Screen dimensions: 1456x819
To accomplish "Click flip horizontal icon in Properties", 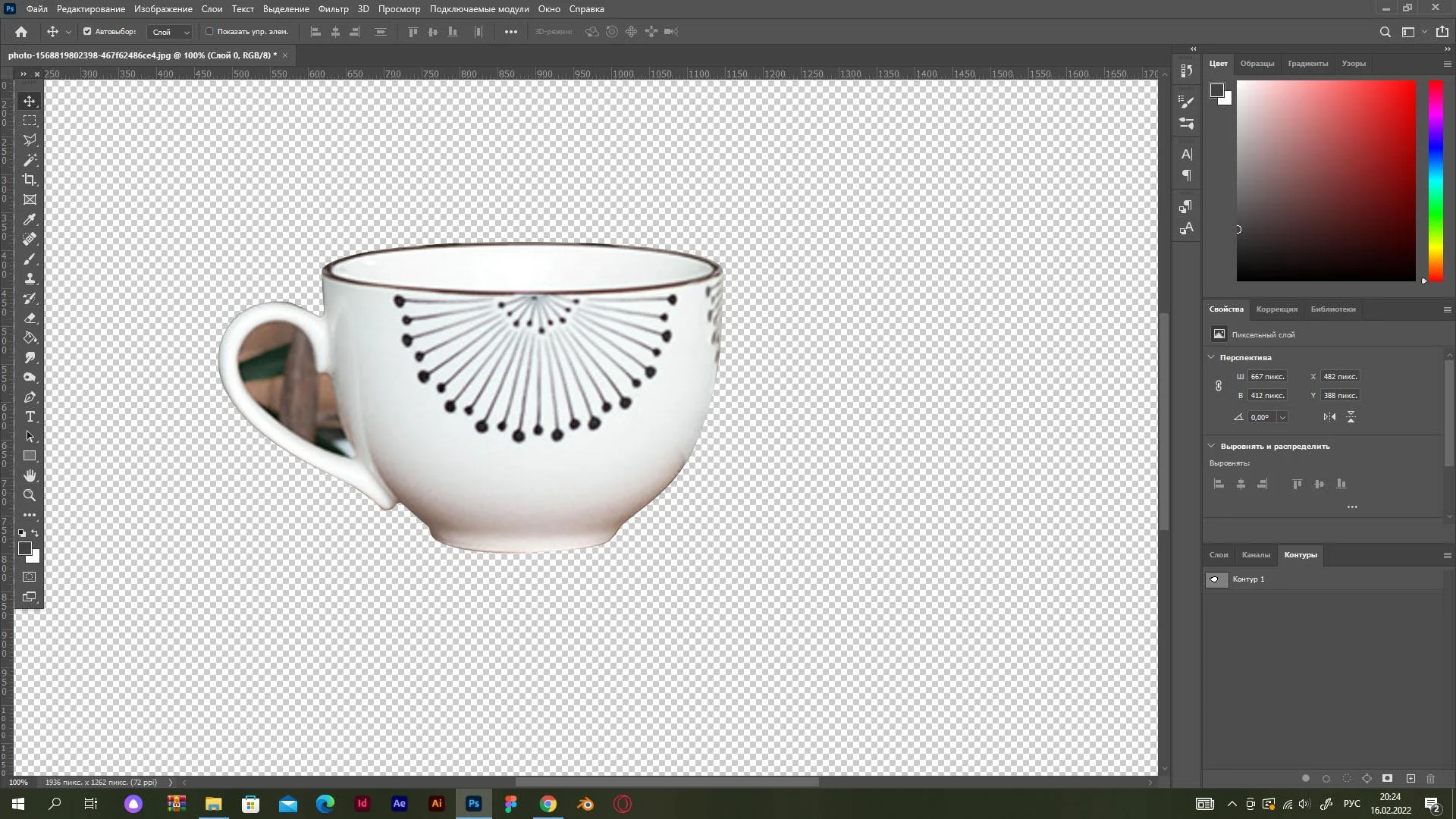I will (1329, 417).
